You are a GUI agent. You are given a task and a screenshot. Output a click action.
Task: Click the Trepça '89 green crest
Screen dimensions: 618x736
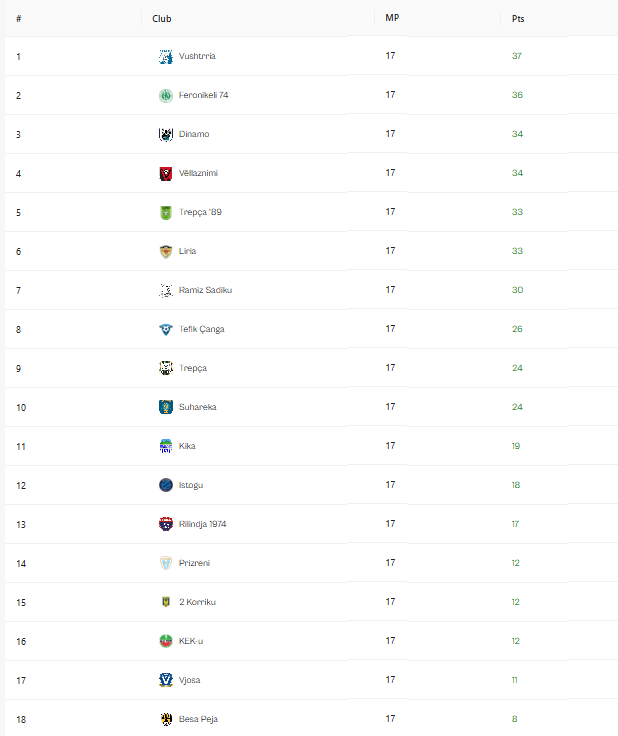(x=166, y=212)
